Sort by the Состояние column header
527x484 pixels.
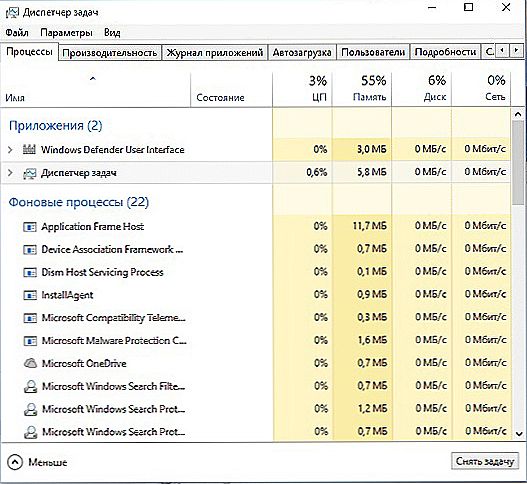coord(231,90)
